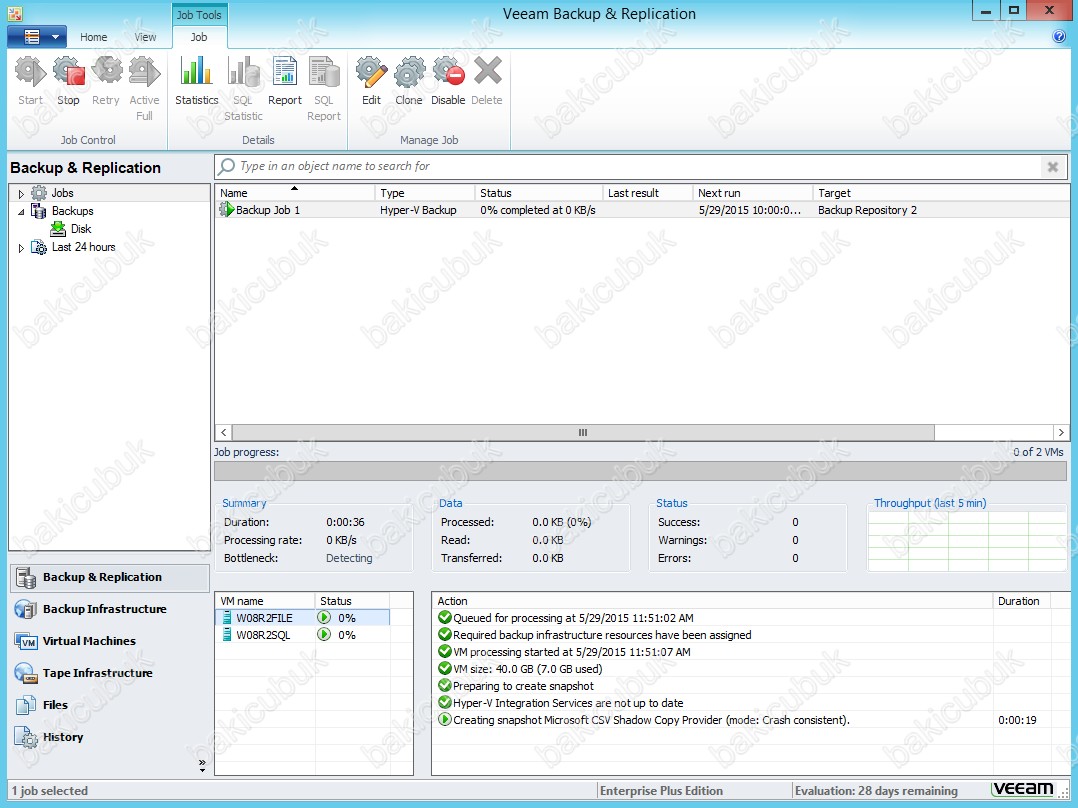Sort by the Target column header

click(x=940, y=193)
